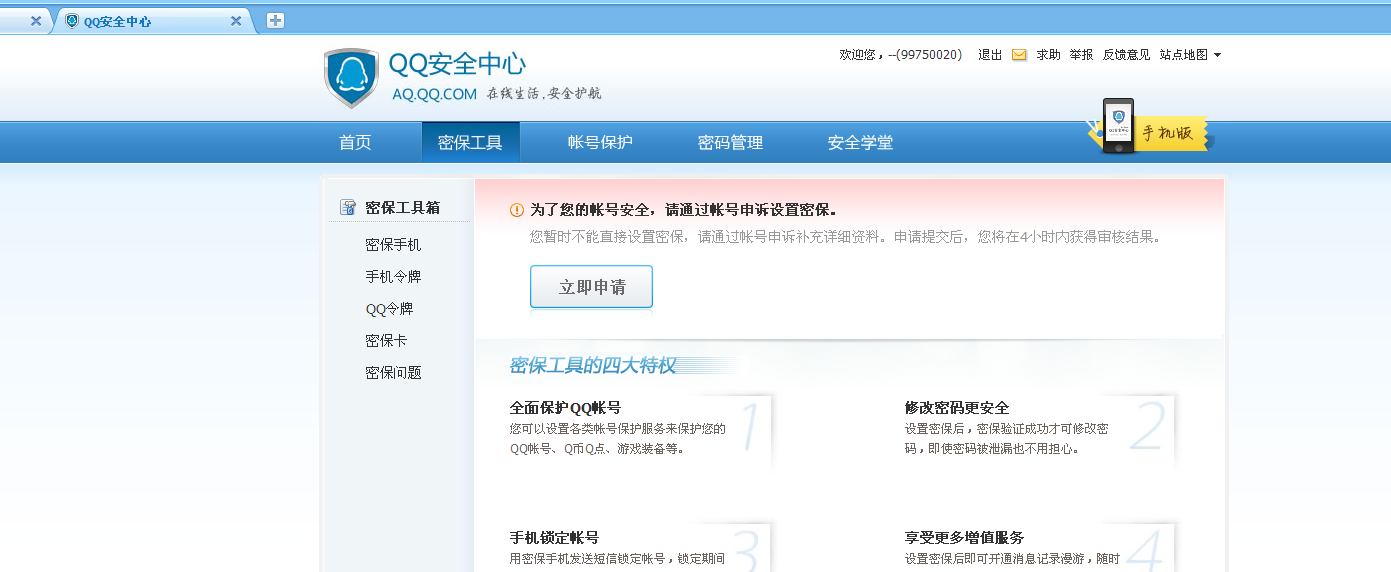Open the mail envelope icon in header
Viewport: 1391px width, 572px height.
(x=1019, y=55)
